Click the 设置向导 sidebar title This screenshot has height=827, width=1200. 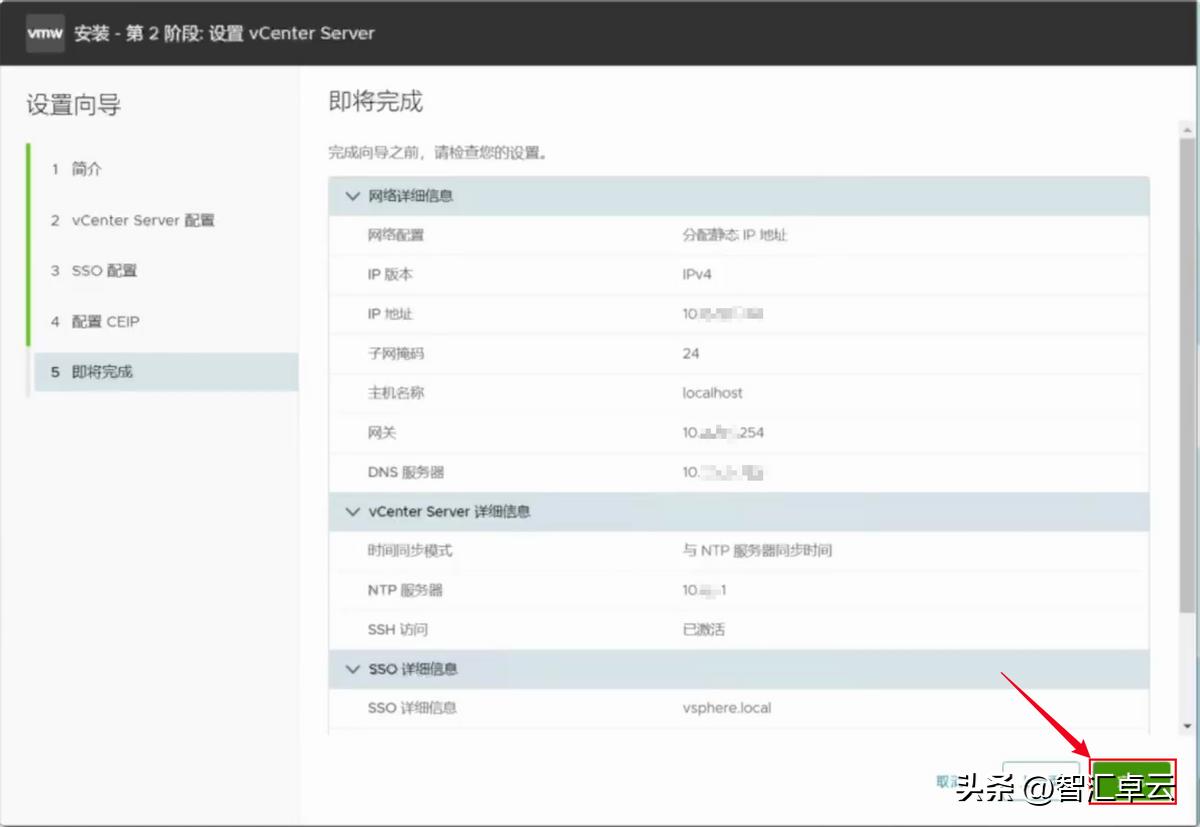[x=73, y=105]
